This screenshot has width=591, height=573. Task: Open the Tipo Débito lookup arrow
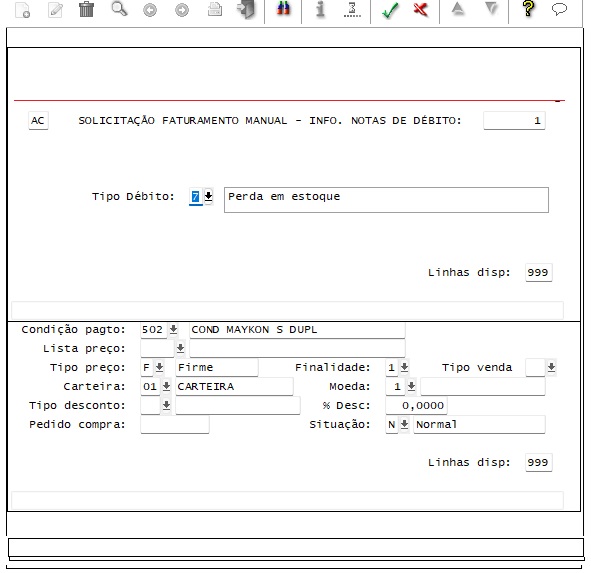pyautogui.click(x=208, y=196)
